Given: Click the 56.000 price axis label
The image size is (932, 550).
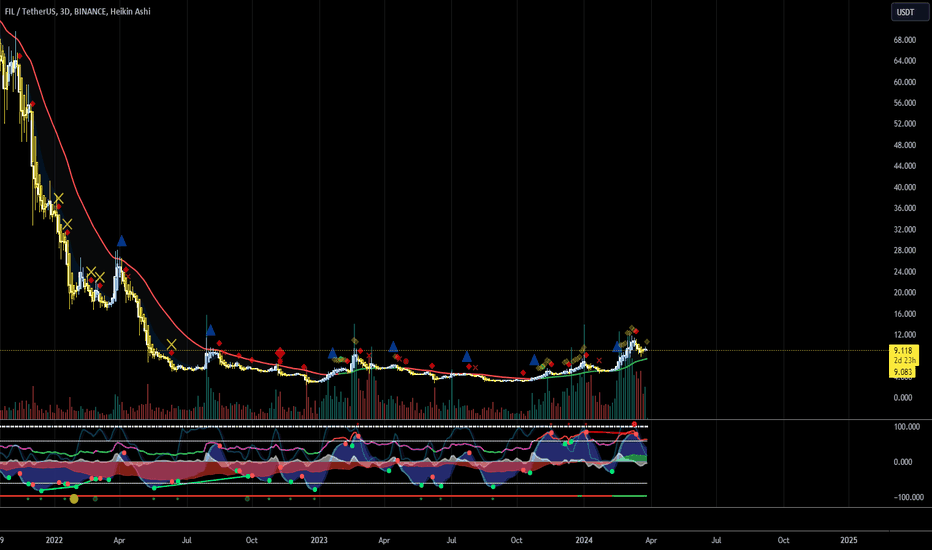Looking at the screenshot, I should (x=904, y=103).
